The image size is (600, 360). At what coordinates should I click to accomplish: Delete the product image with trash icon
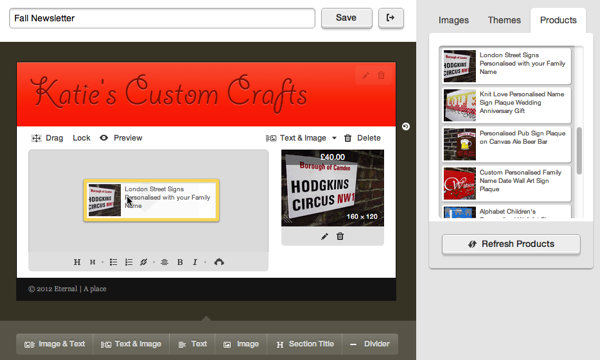click(340, 236)
